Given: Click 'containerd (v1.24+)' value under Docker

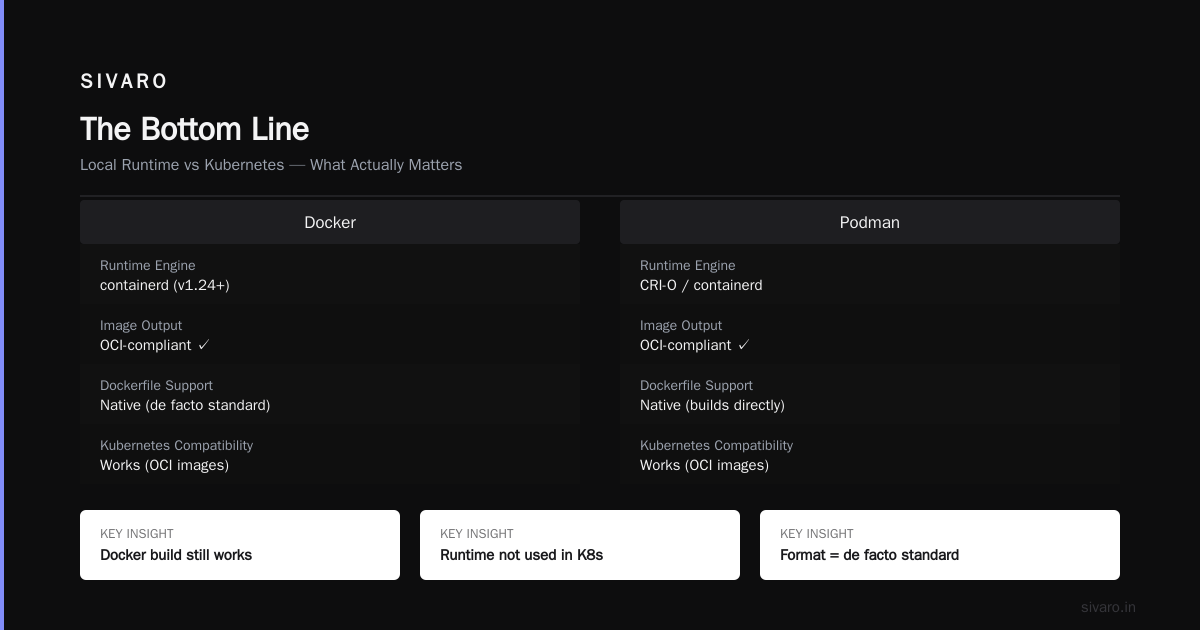Looking at the screenshot, I should [165, 285].
